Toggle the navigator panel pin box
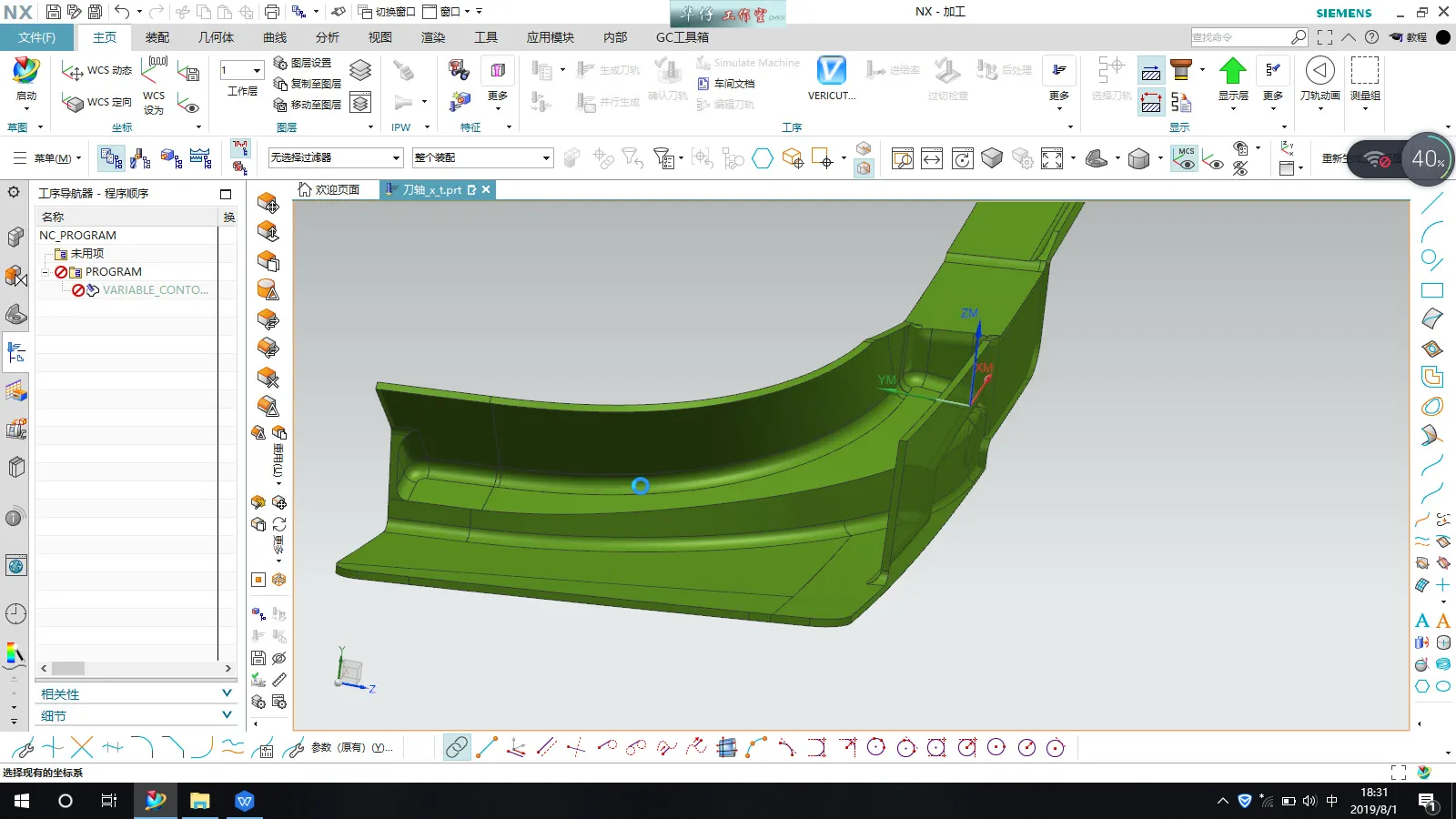This screenshot has width=1456, height=819. point(226,194)
